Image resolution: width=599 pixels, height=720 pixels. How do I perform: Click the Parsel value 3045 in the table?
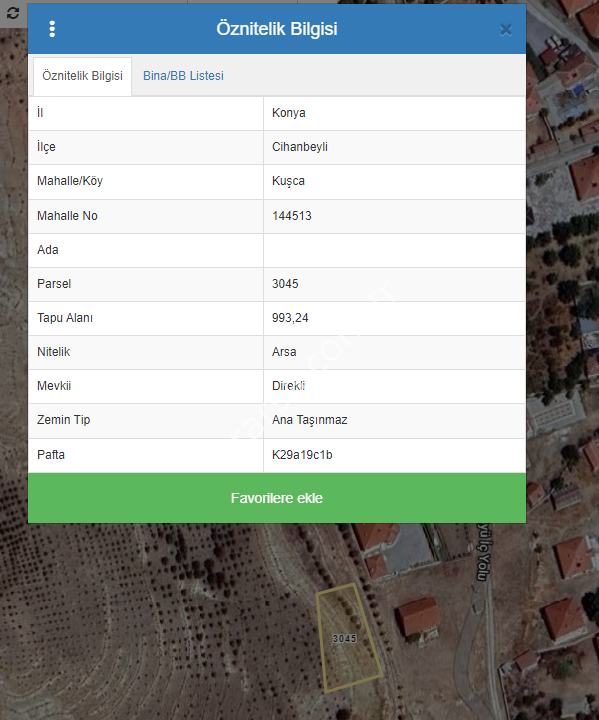[285, 284]
